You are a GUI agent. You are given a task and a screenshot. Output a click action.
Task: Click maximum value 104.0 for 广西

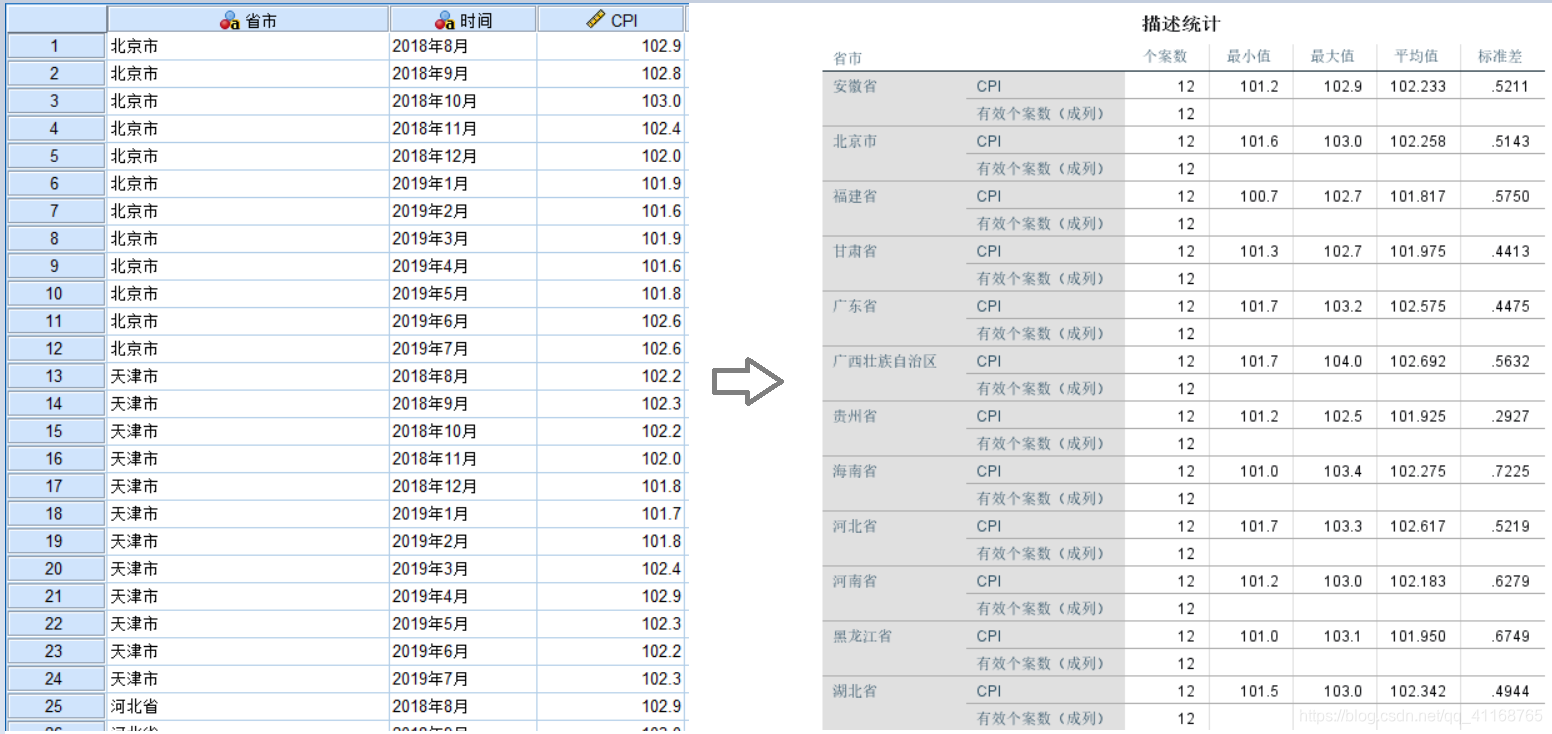click(x=1343, y=361)
